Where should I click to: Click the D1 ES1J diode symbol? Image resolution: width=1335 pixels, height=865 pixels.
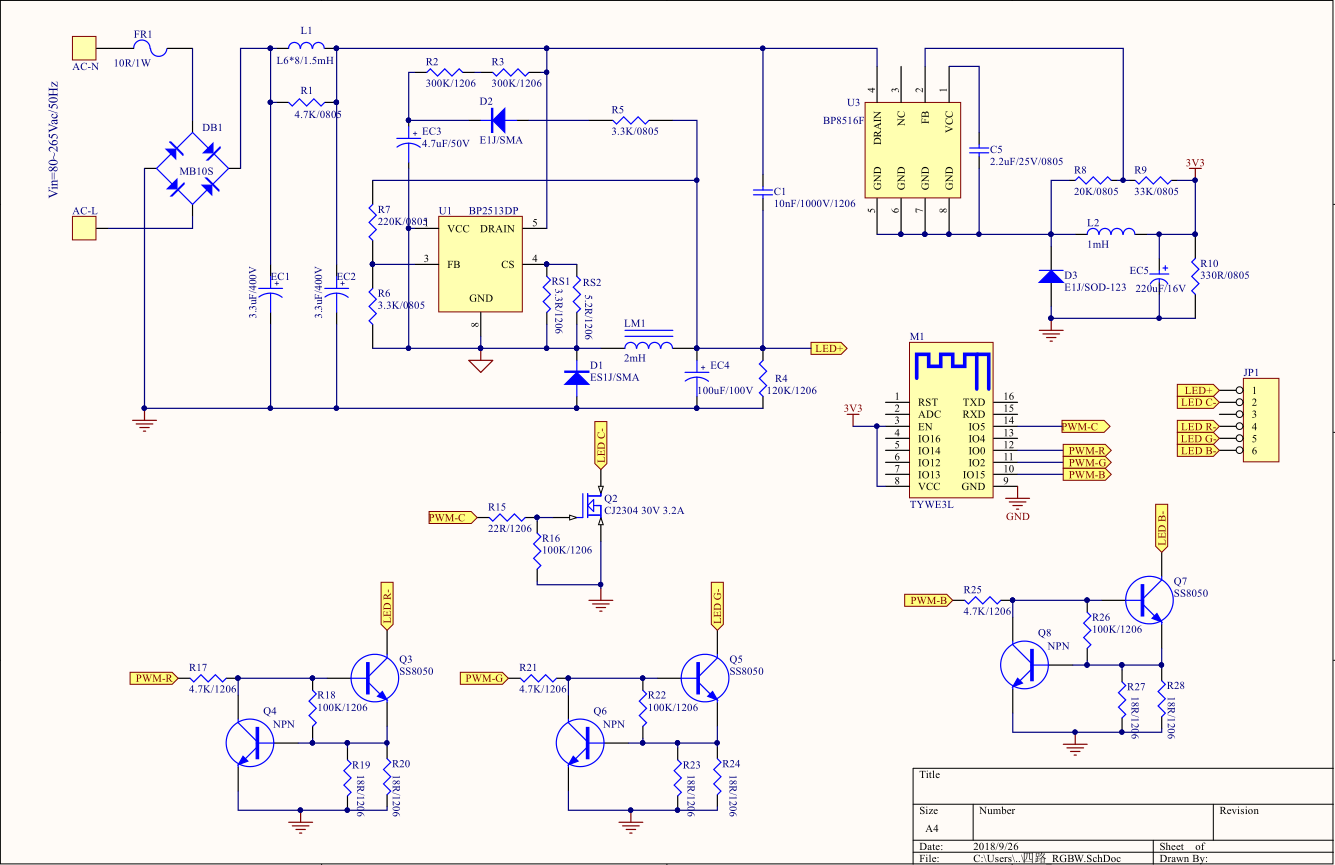(577, 378)
